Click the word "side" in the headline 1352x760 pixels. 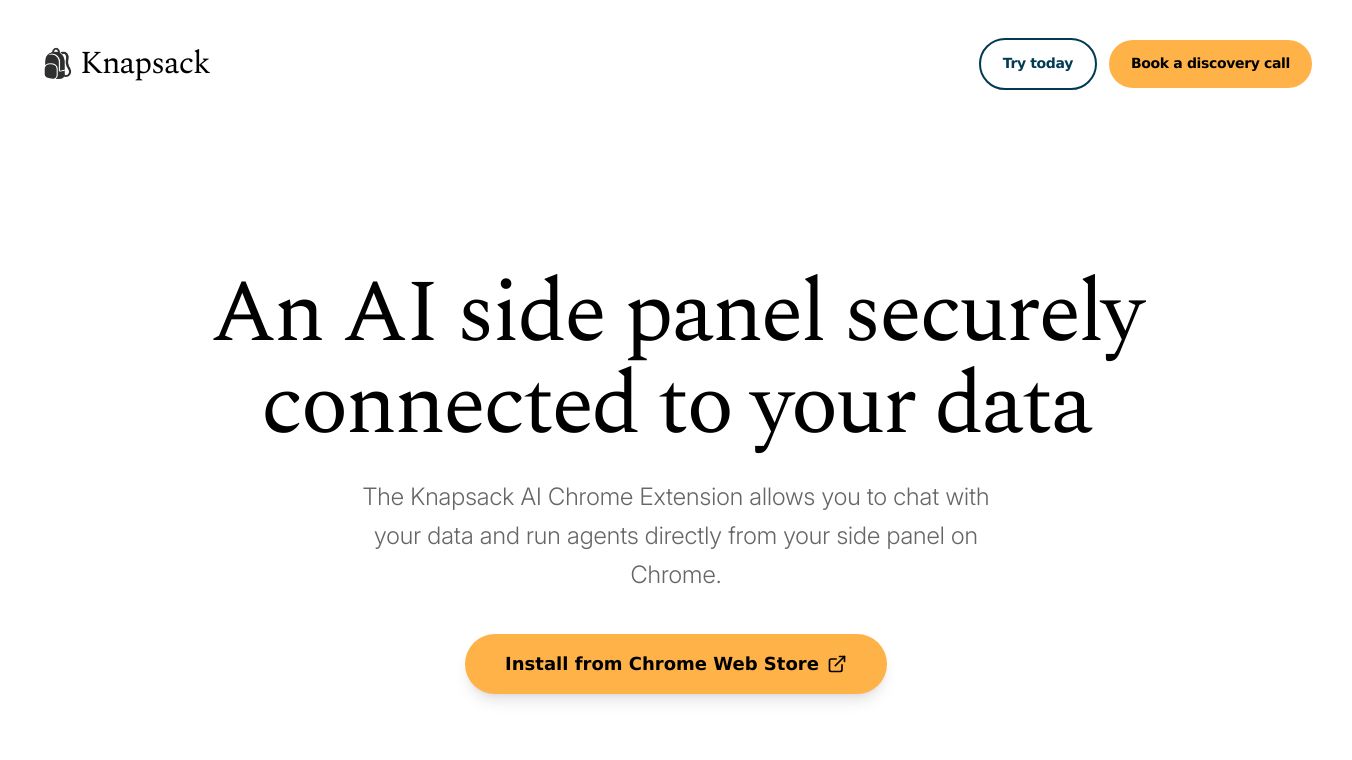coord(532,313)
